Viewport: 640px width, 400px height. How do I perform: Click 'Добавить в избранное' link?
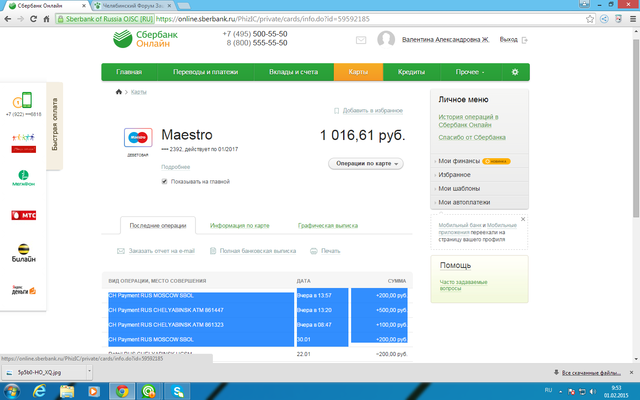click(373, 111)
